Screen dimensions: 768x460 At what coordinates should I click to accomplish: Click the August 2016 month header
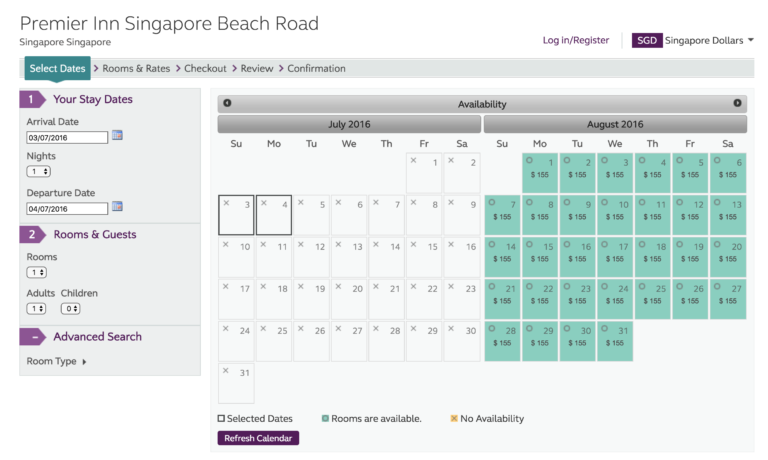click(x=615, y=124)
